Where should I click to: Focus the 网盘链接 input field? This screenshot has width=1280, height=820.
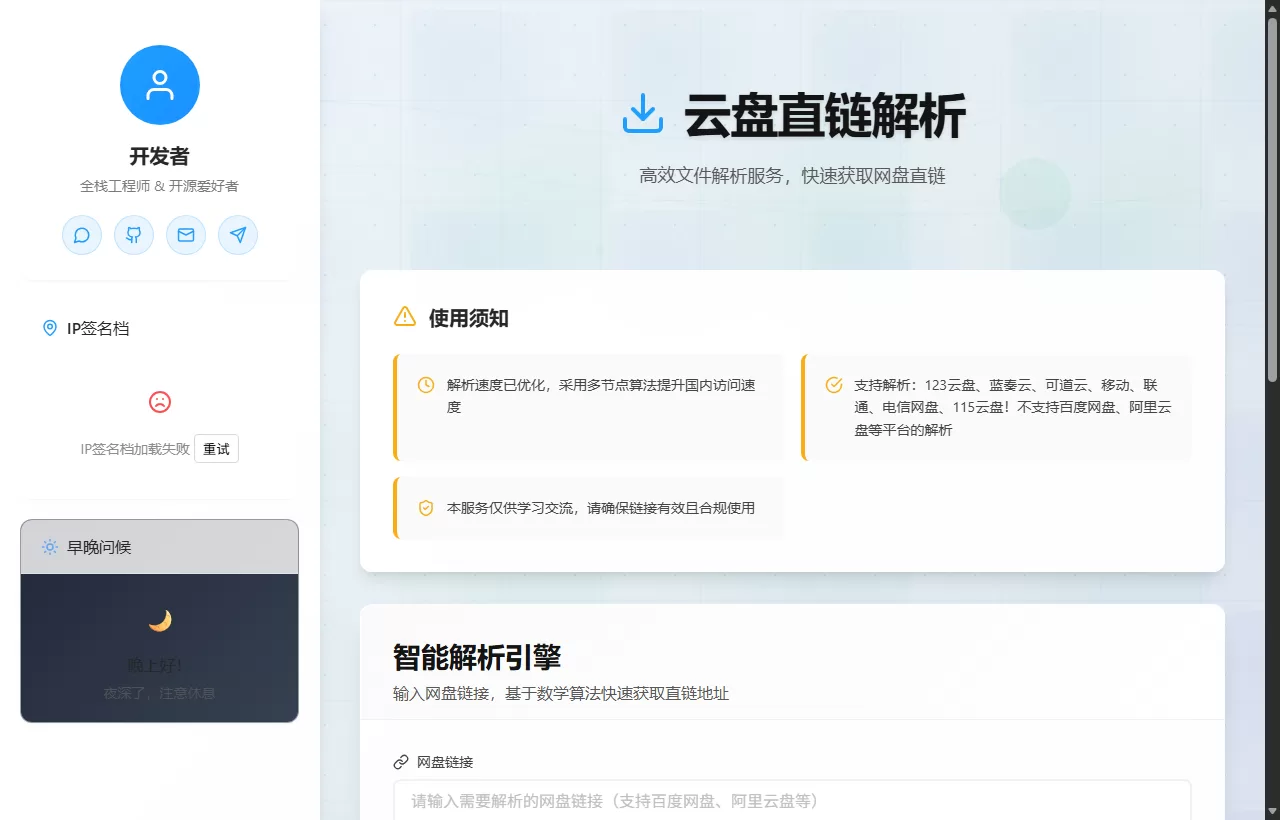[x=792, y=800]
